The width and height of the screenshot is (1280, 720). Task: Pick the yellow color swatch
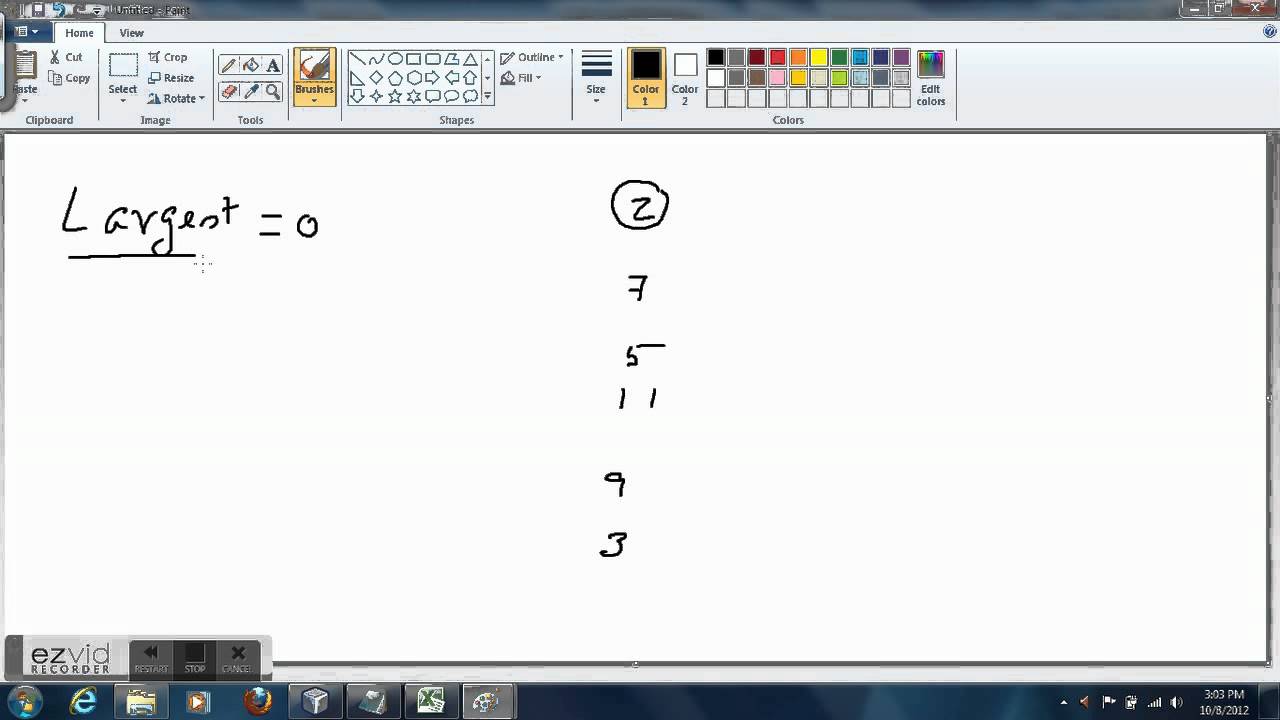click(x=819, y=57)
